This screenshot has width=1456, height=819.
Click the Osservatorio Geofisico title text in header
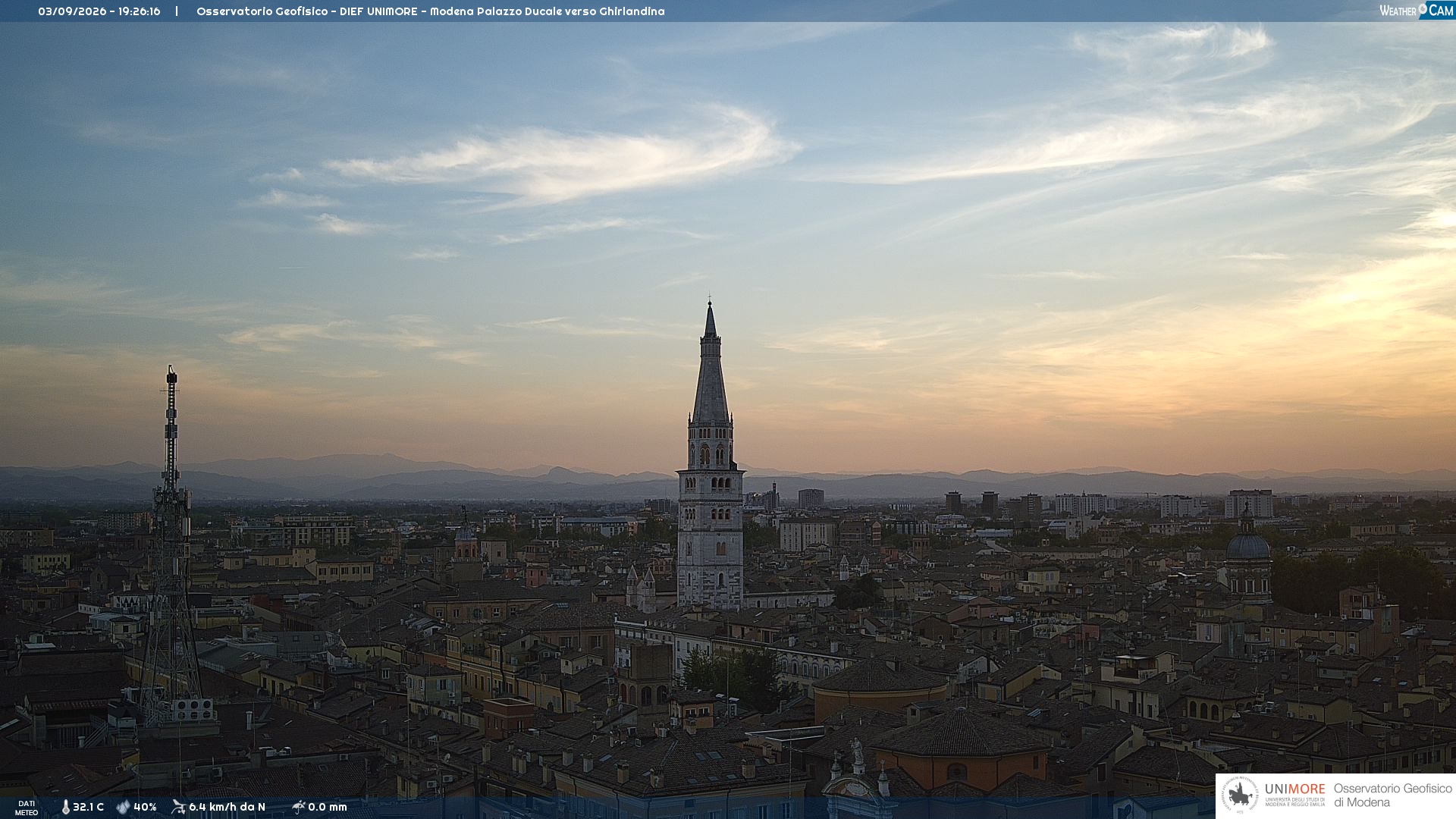click(x=262, y=11)
